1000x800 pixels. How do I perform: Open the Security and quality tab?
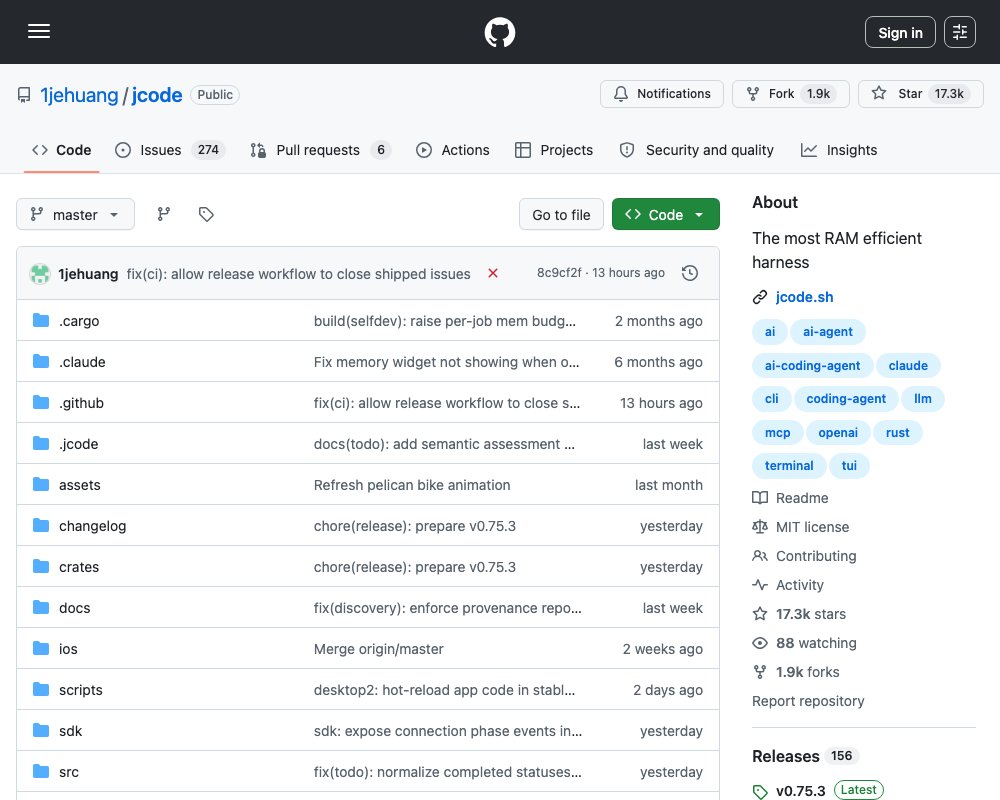[x=696, y=150]
